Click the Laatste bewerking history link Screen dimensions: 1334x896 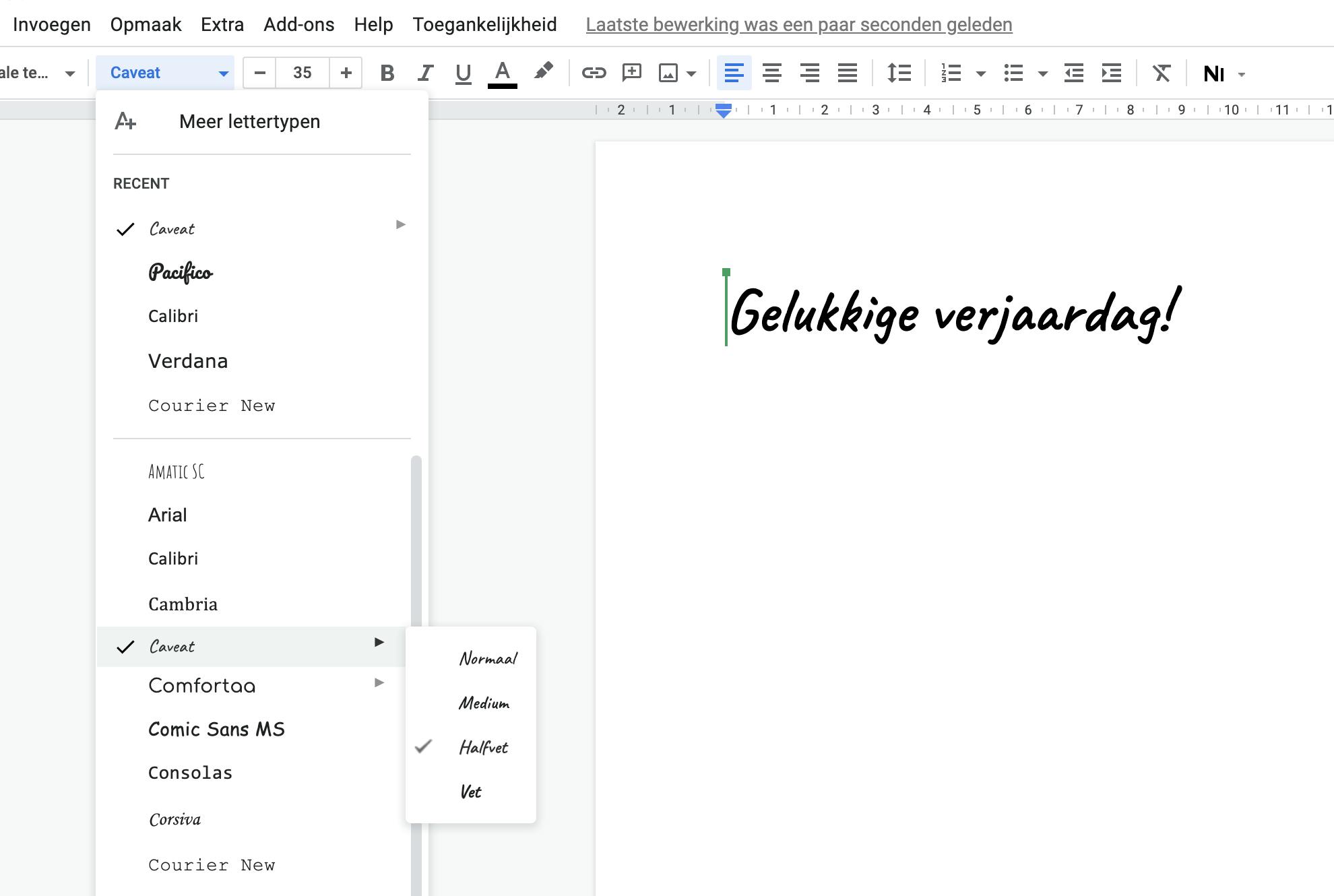798,24
